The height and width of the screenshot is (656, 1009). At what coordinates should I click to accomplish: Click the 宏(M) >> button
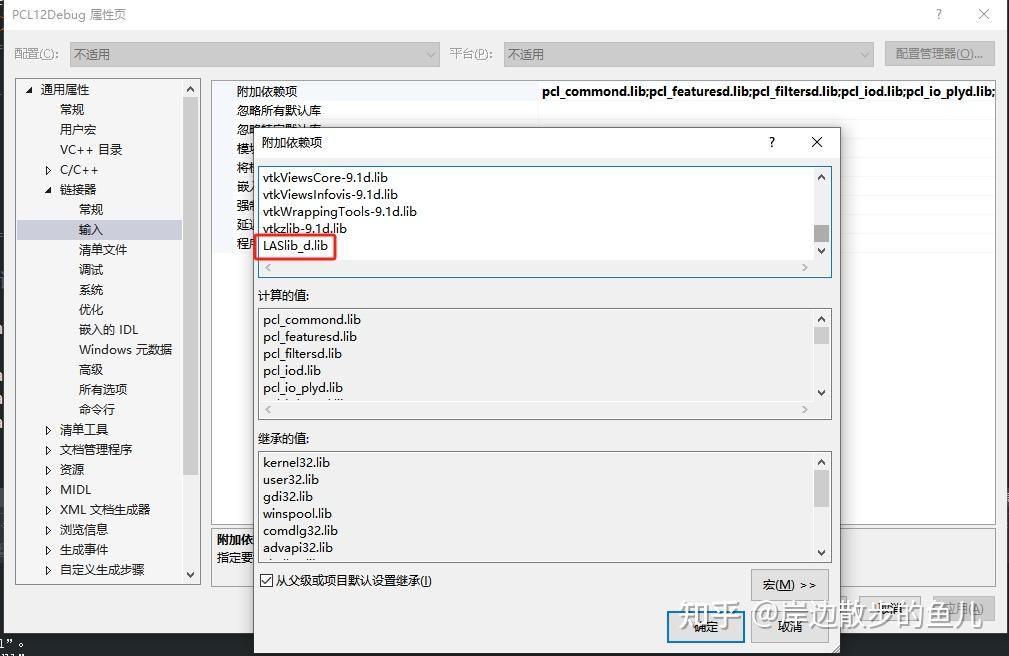(x=789, y=584)
